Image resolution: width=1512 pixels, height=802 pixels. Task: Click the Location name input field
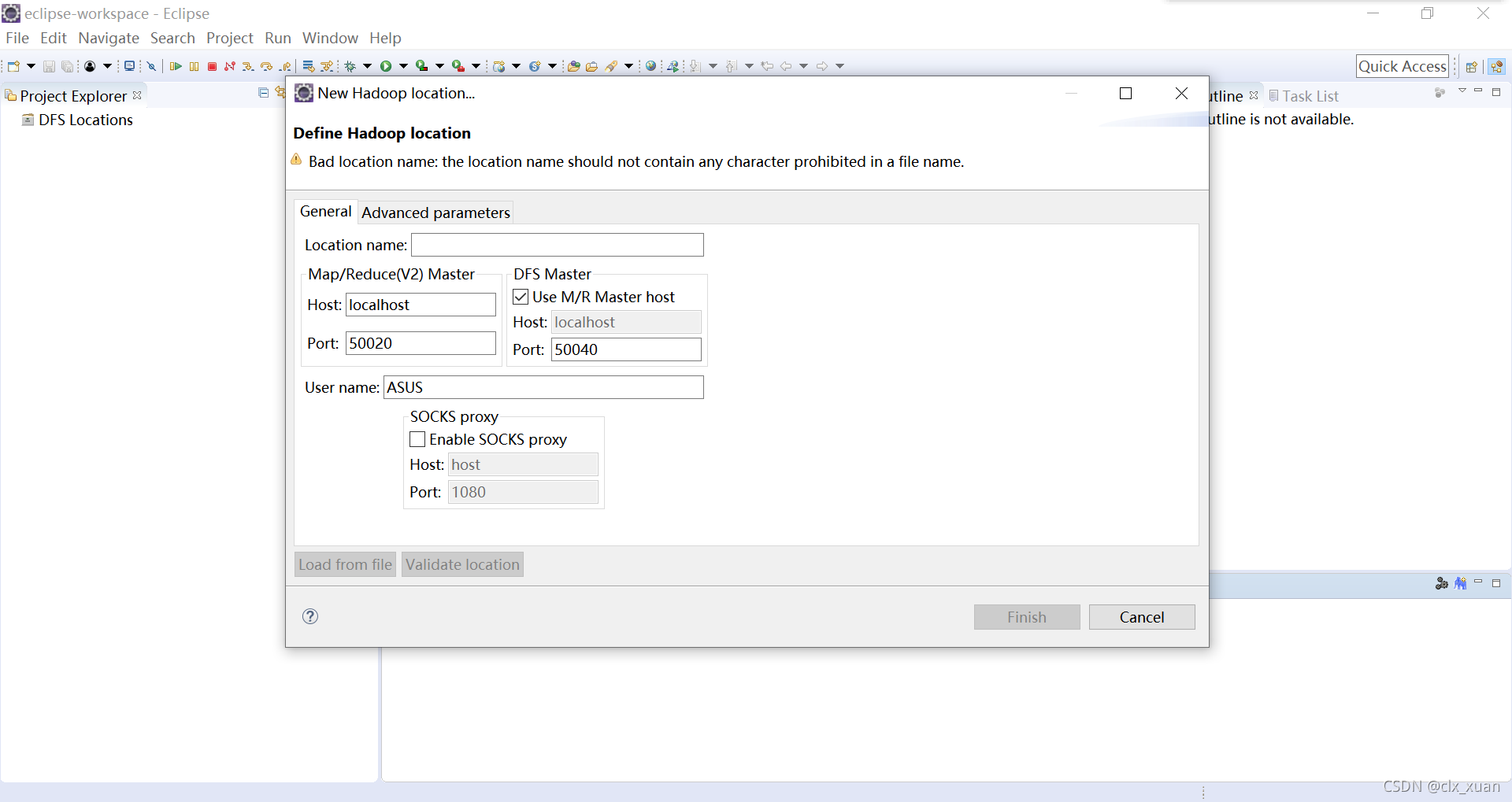(x=558, y=245)
